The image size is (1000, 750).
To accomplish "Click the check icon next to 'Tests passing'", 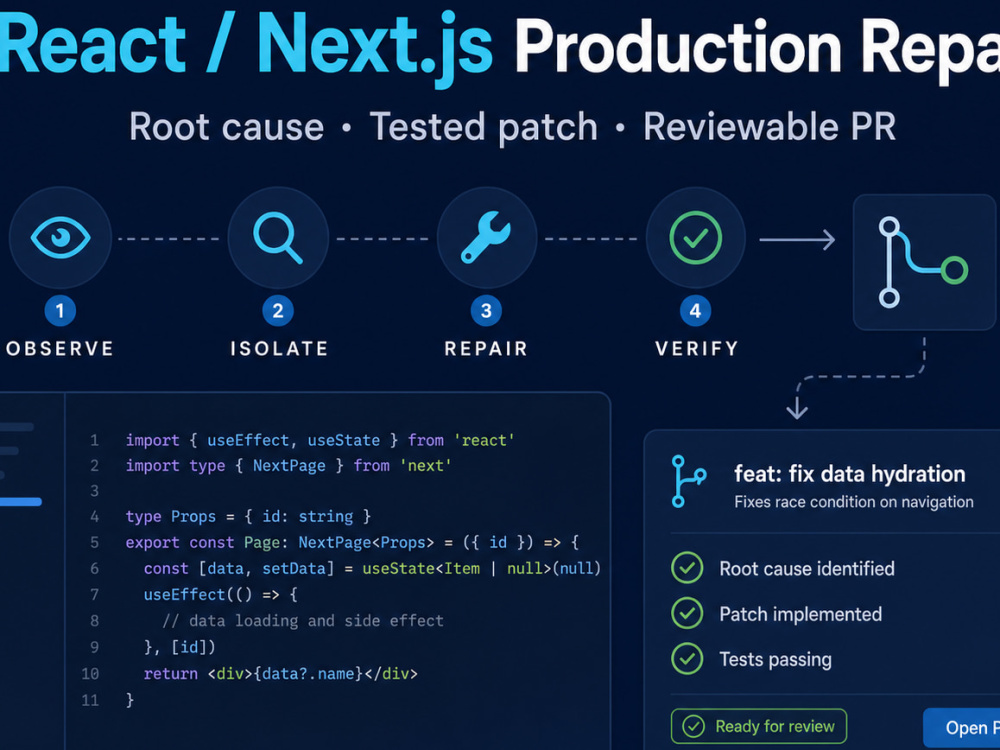I will (687, 659).
